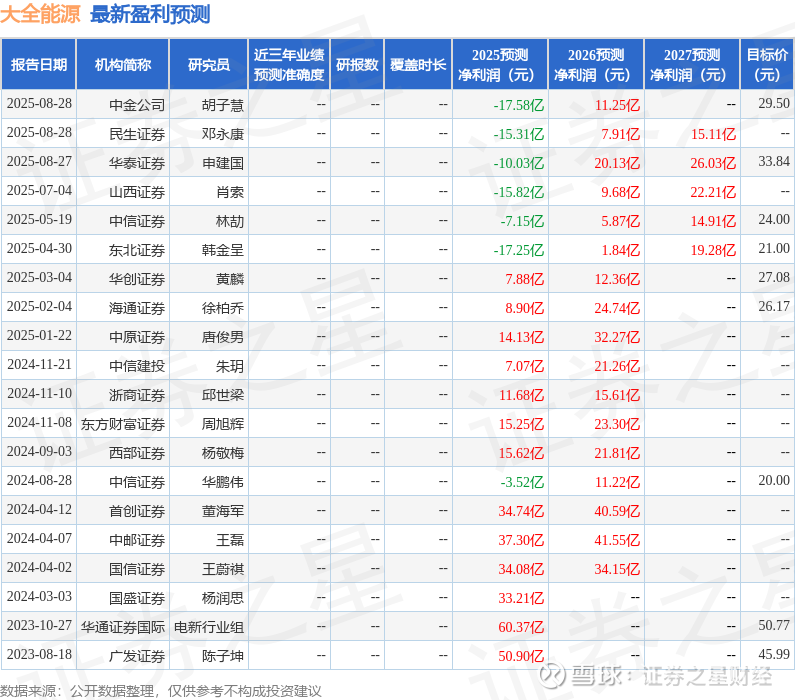Click analyst name 胡子慧
The image size is (795, 700).
[223, 105]
